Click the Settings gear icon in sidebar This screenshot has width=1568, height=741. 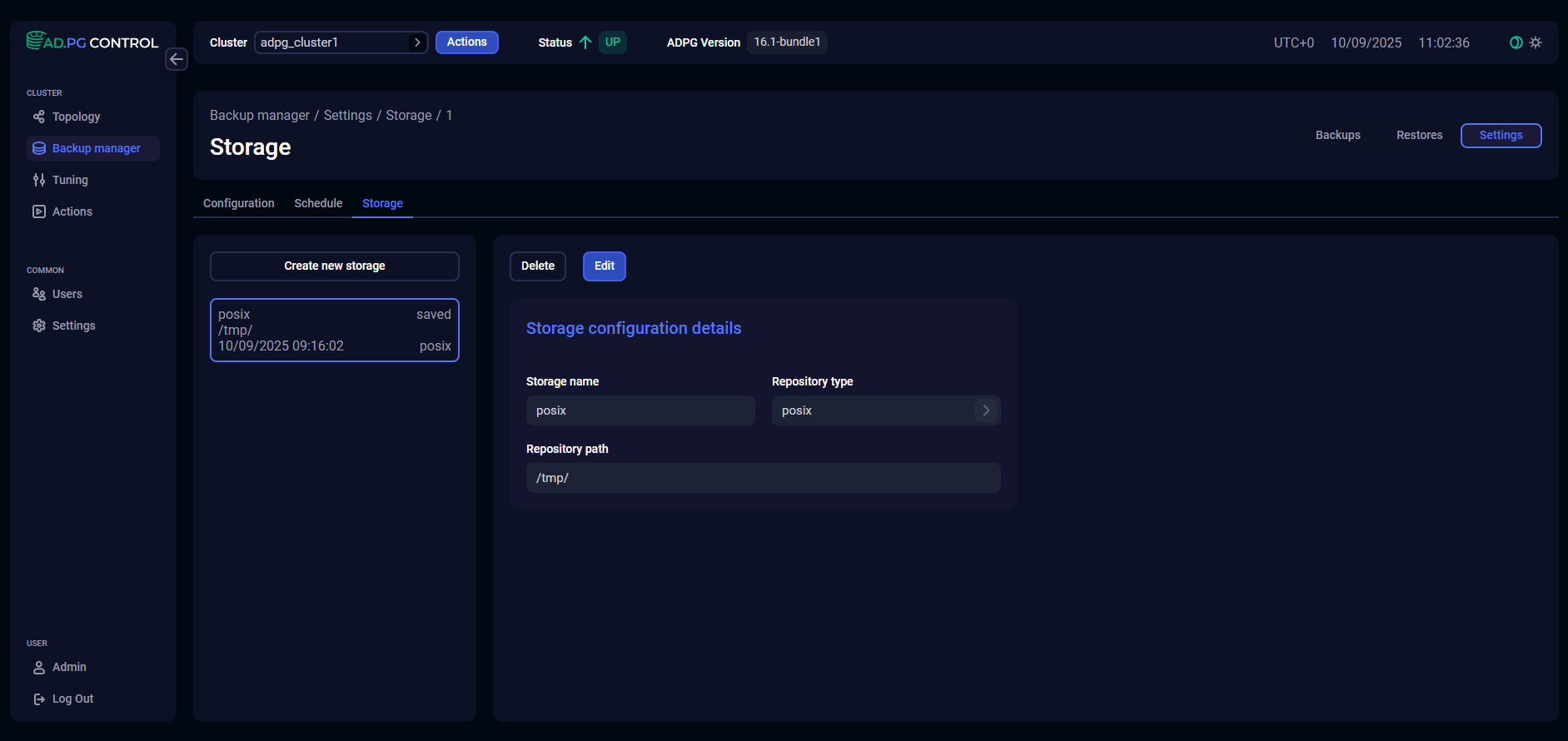39,326
